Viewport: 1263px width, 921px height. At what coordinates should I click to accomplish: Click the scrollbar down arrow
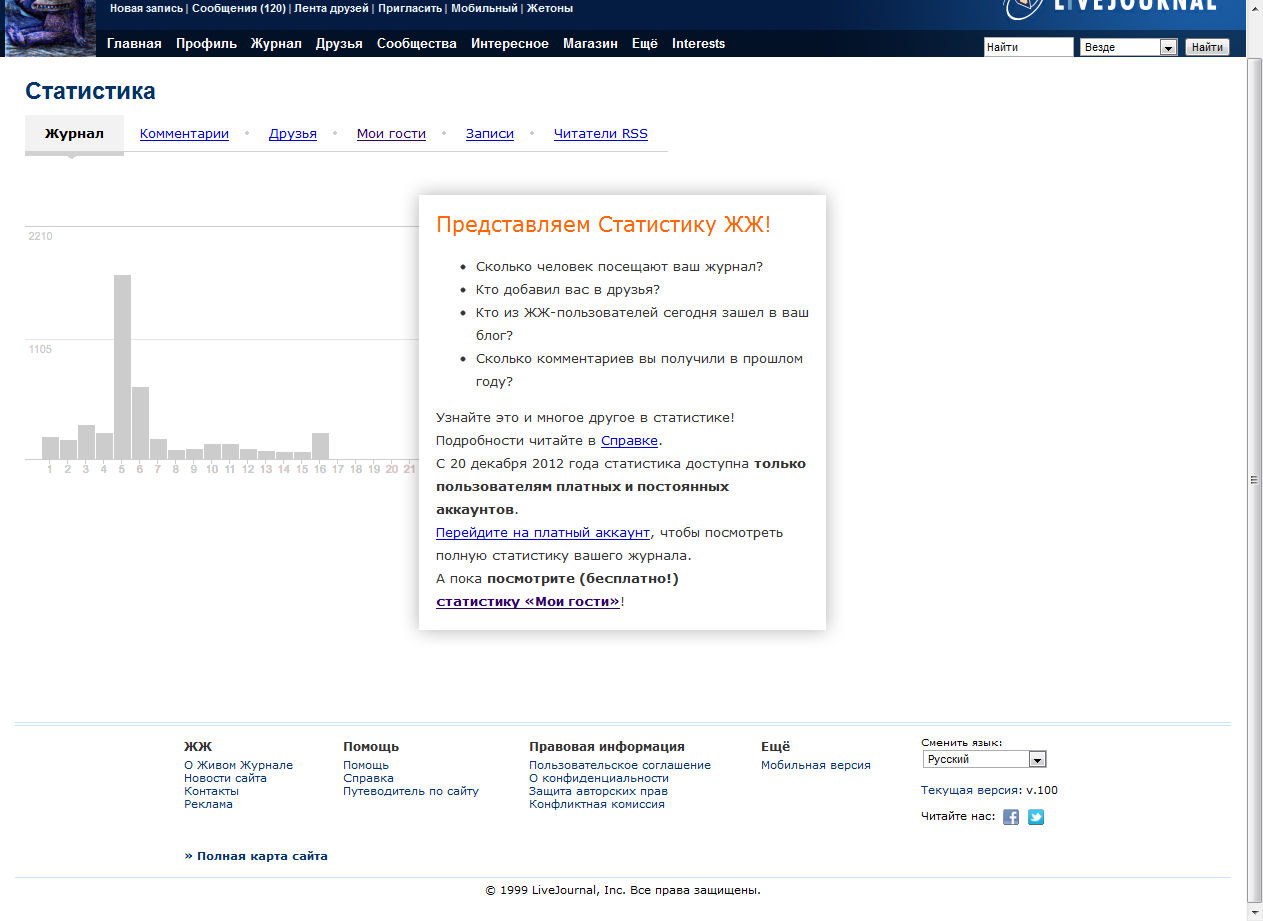[x=1254, y=912]
